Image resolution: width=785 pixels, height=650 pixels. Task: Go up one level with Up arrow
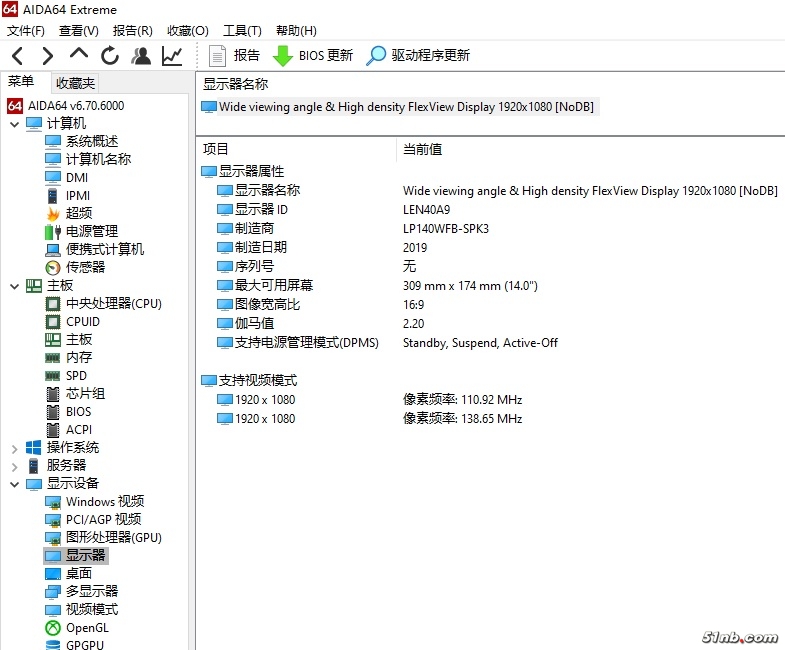coord(79,55)
